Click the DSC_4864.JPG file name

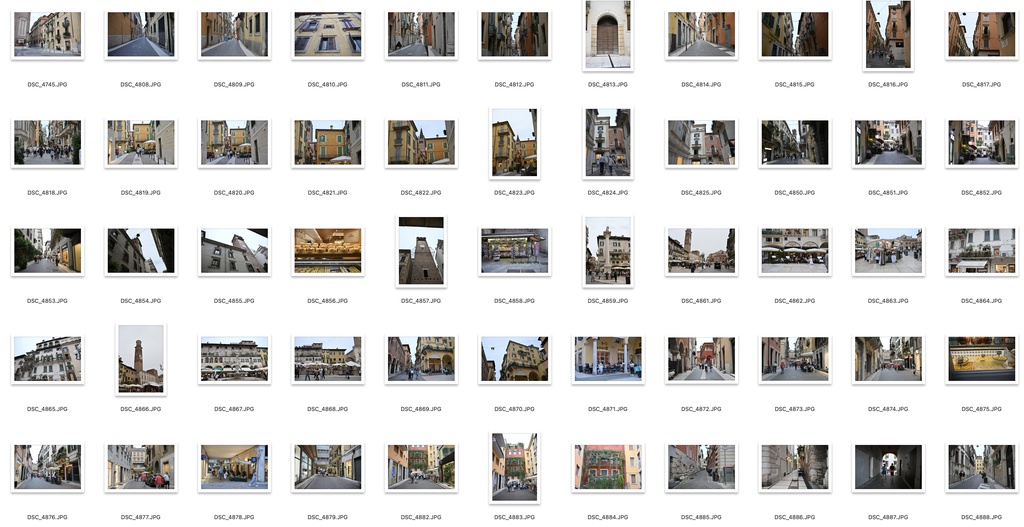pos(981,301)
